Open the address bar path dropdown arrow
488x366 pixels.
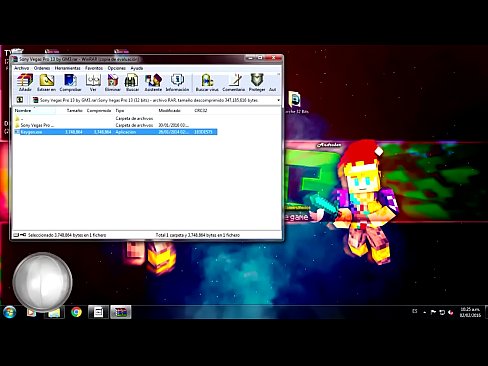coord(278,100)
